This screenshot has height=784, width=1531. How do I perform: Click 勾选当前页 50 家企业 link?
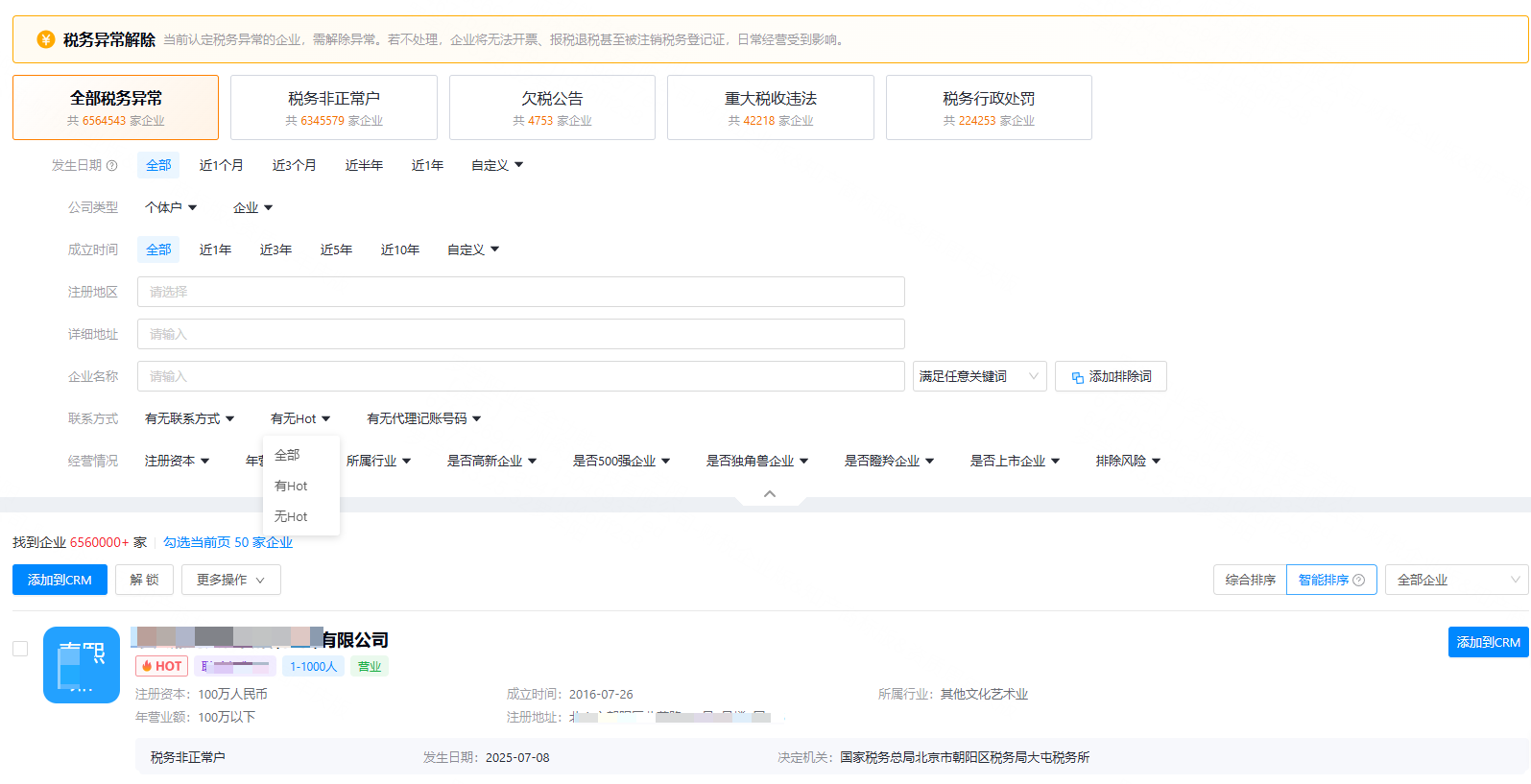[x=227, y=542]
